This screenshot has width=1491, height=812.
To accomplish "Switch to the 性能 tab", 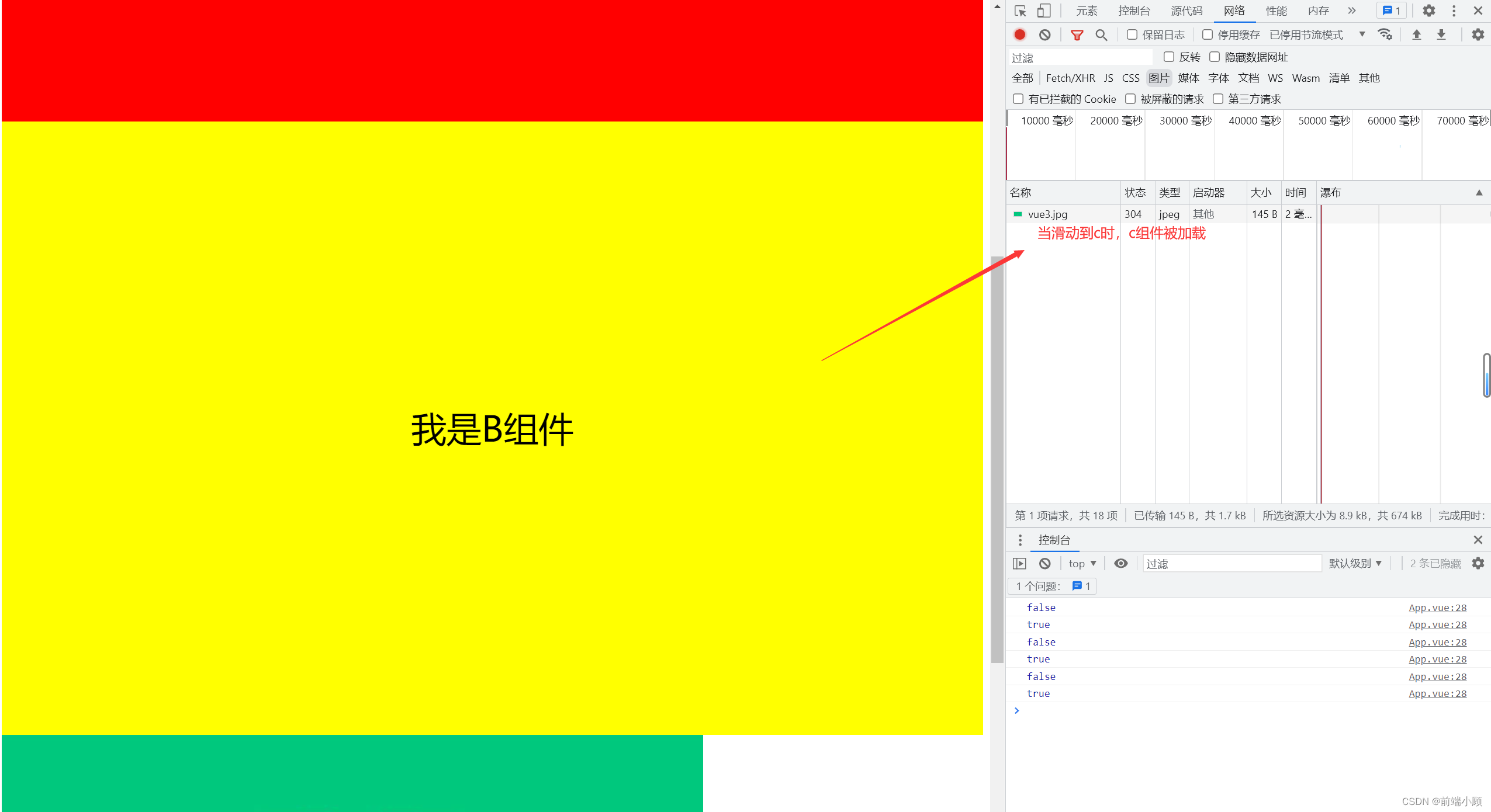I will (1276, 11).
